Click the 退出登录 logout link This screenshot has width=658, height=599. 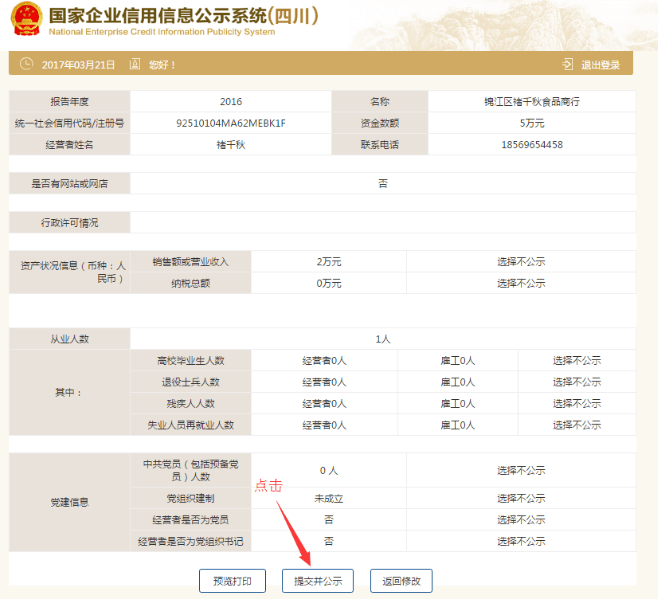click(x=601, y=65)
